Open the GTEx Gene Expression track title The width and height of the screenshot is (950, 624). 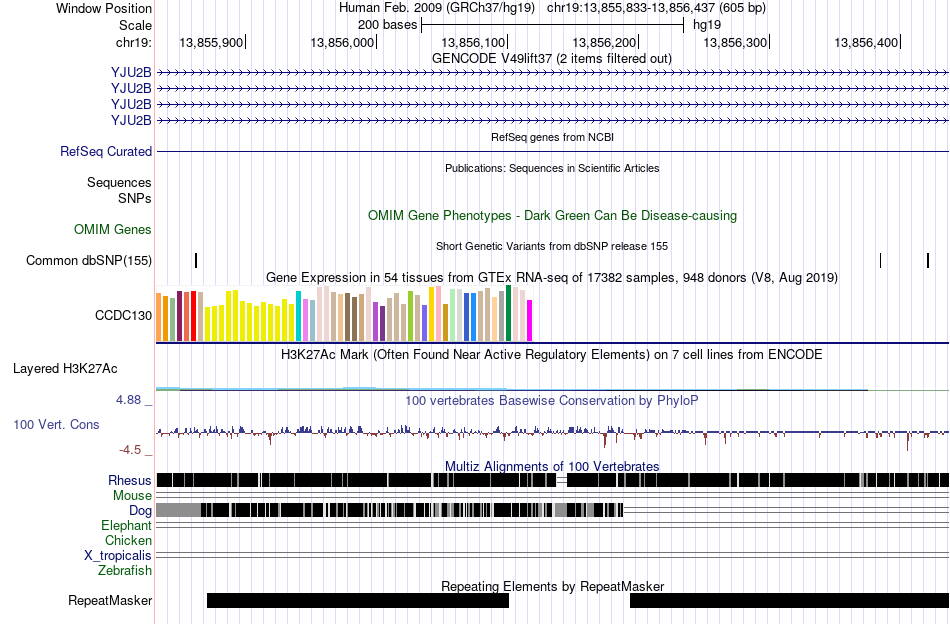[552, 277]
